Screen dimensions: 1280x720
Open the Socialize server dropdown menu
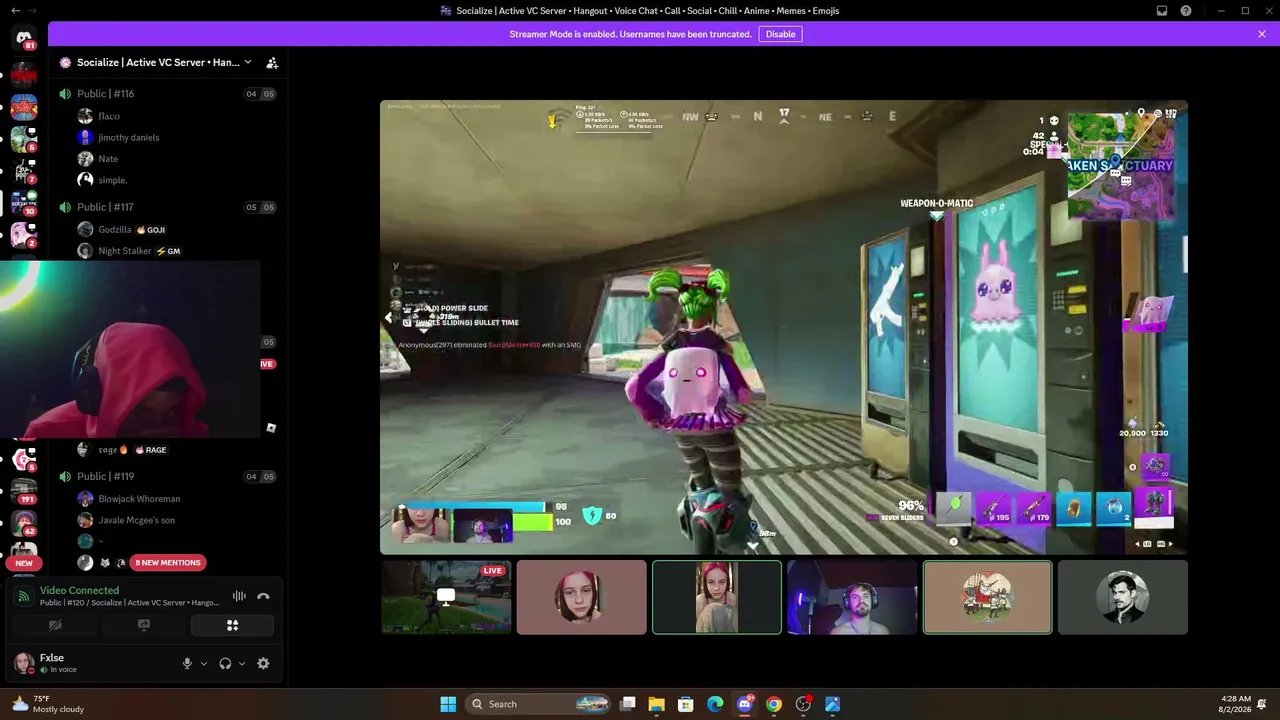(155, 62)
